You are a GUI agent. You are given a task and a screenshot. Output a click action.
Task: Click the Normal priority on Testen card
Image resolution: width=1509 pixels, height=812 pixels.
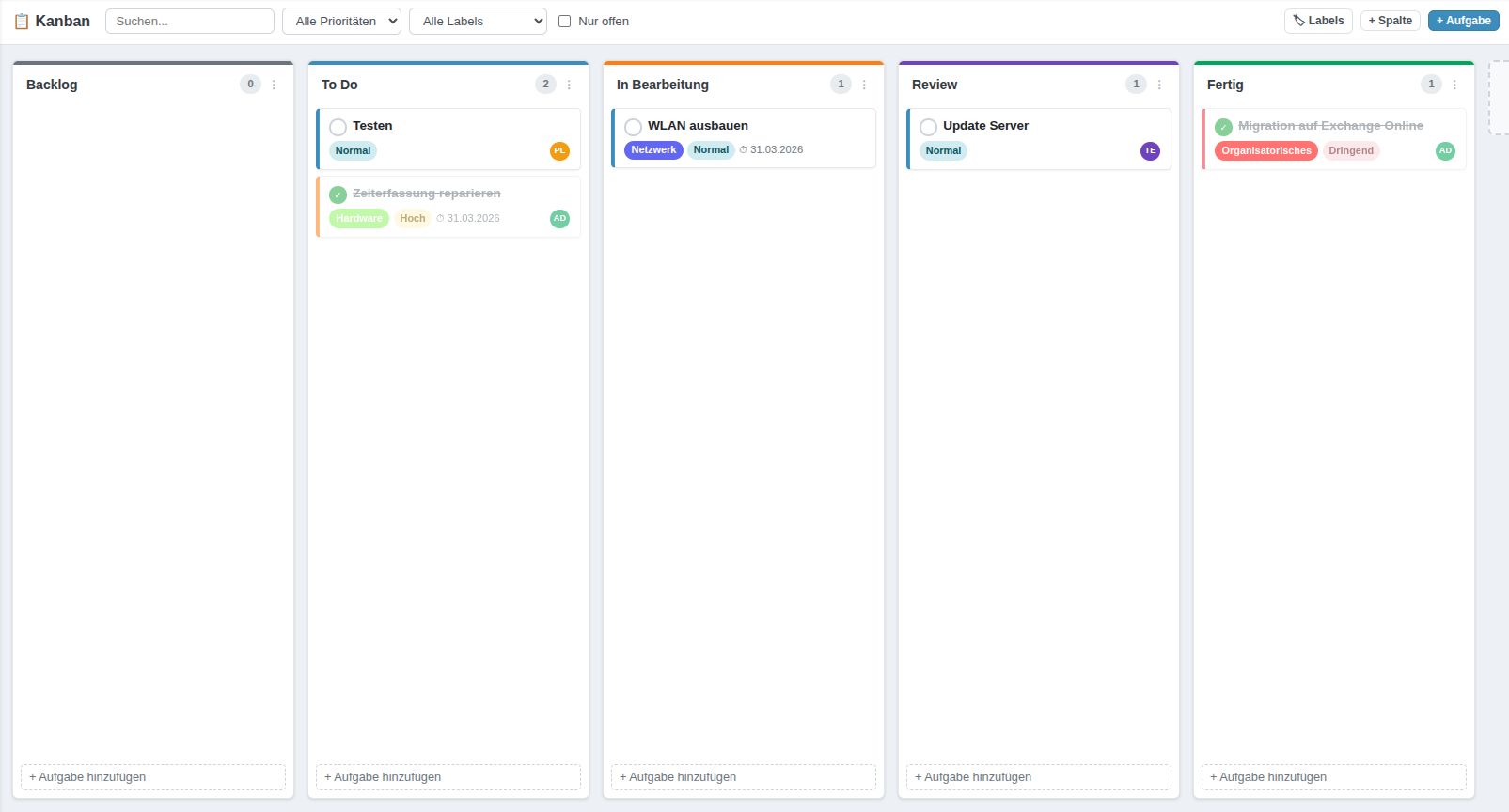click(x=354, y=150)
